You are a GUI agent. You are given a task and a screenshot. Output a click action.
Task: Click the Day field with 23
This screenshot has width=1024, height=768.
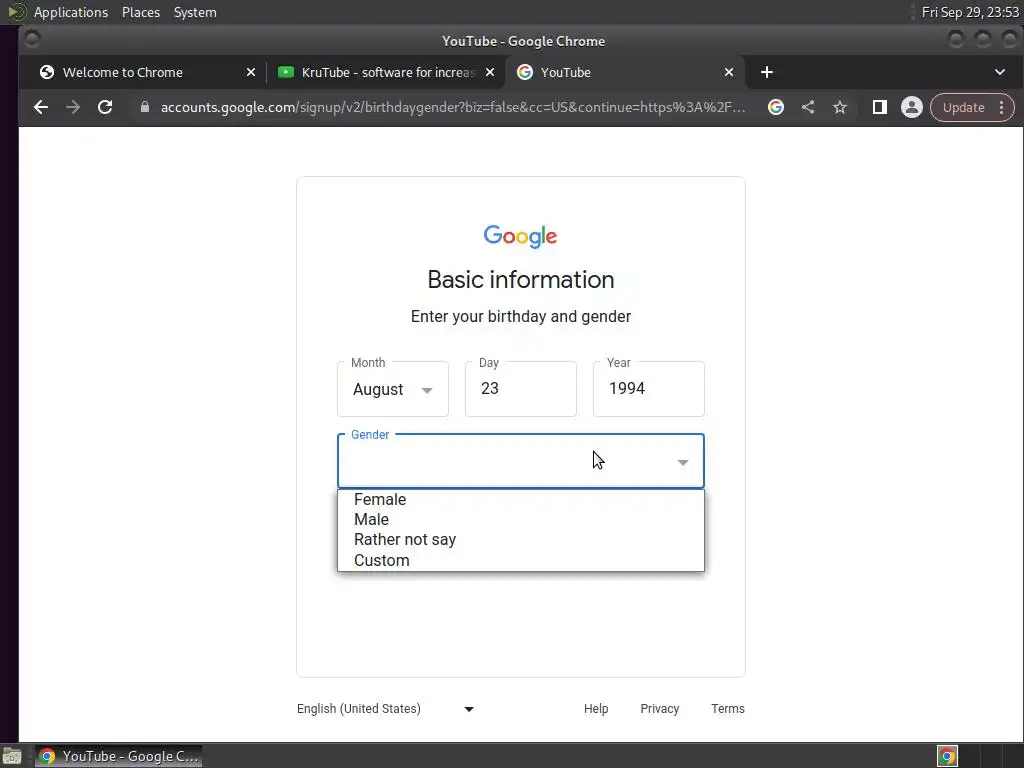(x=520, y=389)
